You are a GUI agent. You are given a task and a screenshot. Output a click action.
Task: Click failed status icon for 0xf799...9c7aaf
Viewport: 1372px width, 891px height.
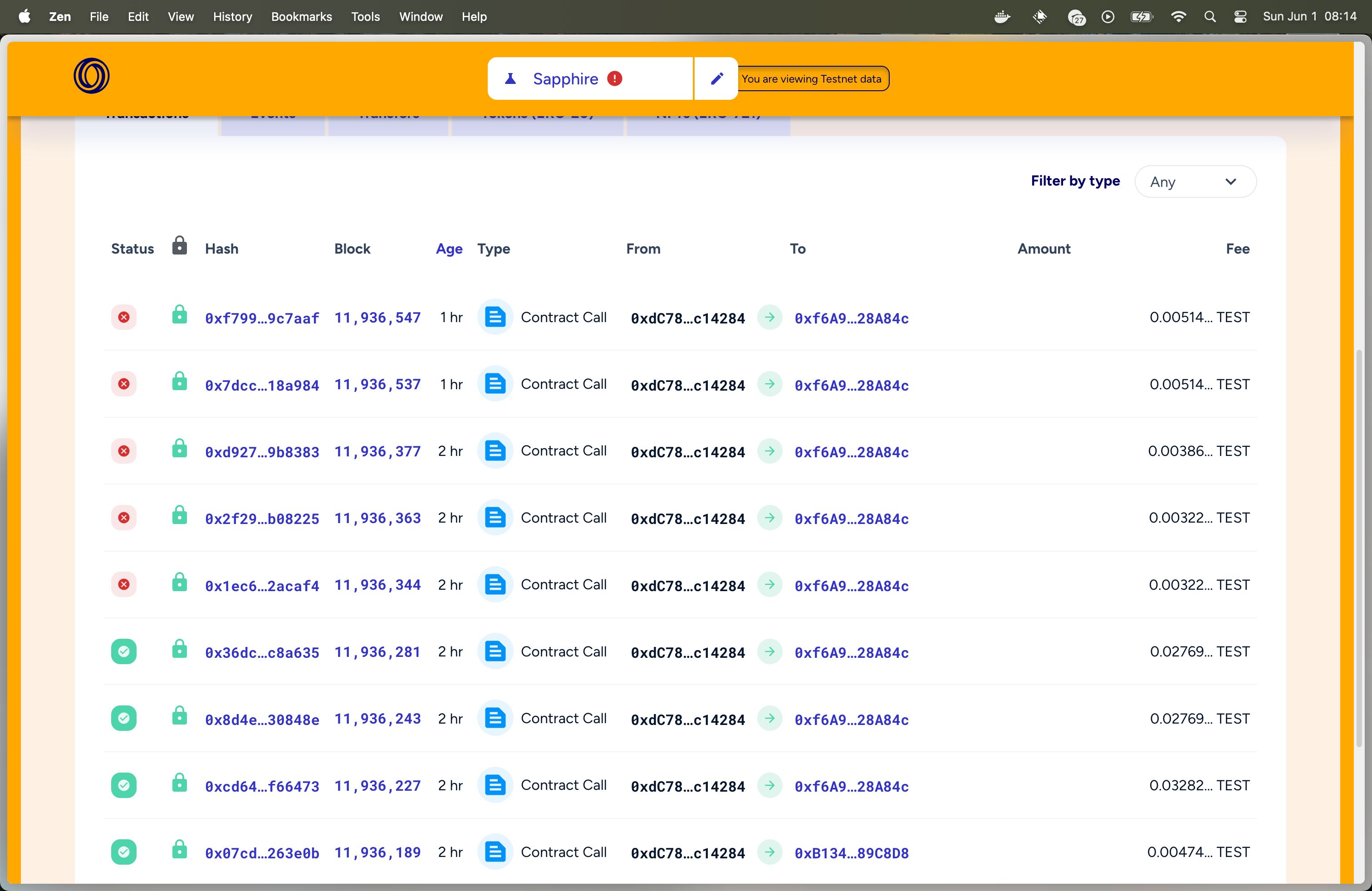123,317
